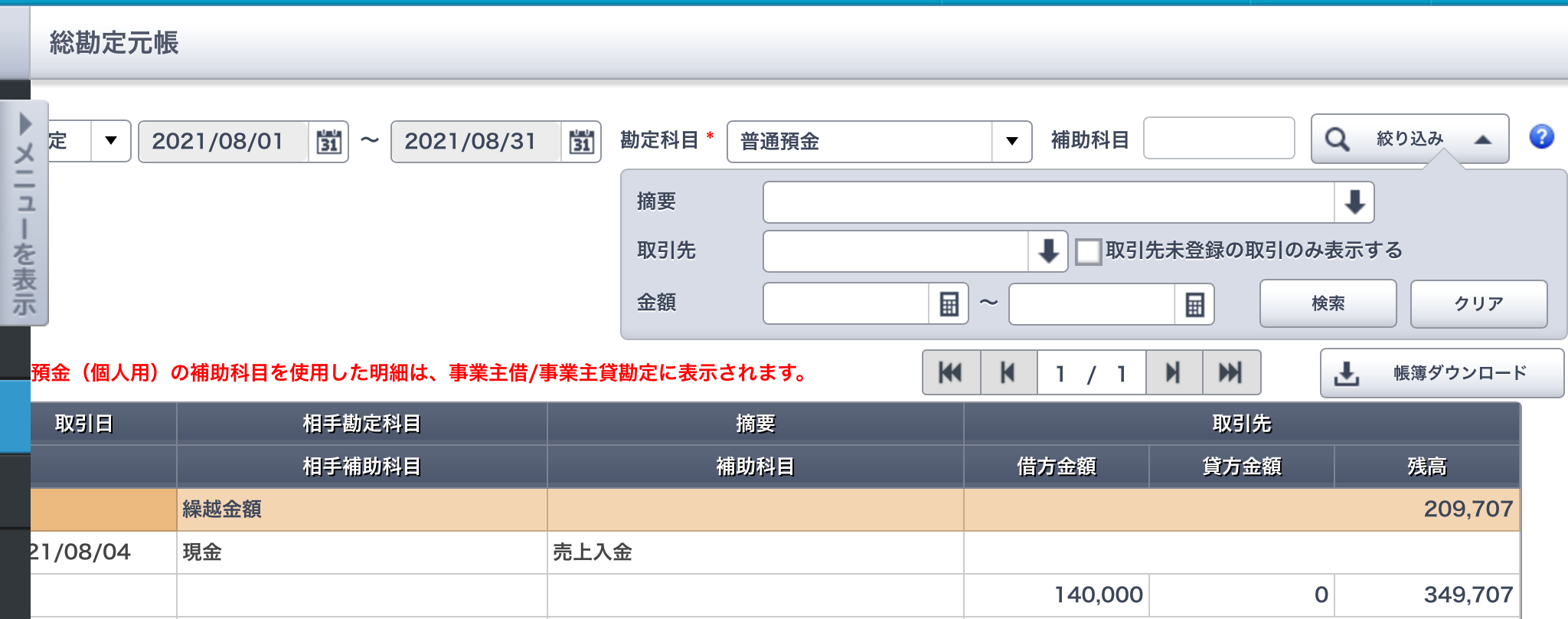The height and width of the screenshot is (619, 1568).
Task: Go to the first page of results
Action: pyautogui.click(x=951, y=373)
